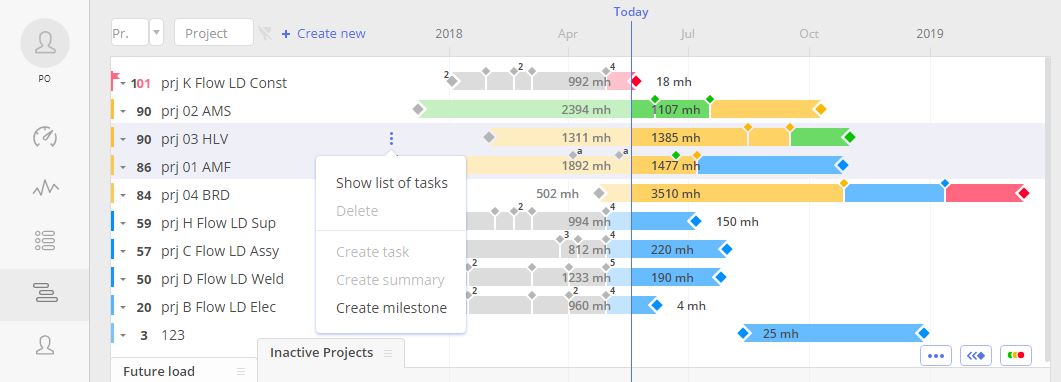This screenshot has width=1061, height=382.
Task: Click three-dot menu on prj 03 HLV row
Action: 391,139
